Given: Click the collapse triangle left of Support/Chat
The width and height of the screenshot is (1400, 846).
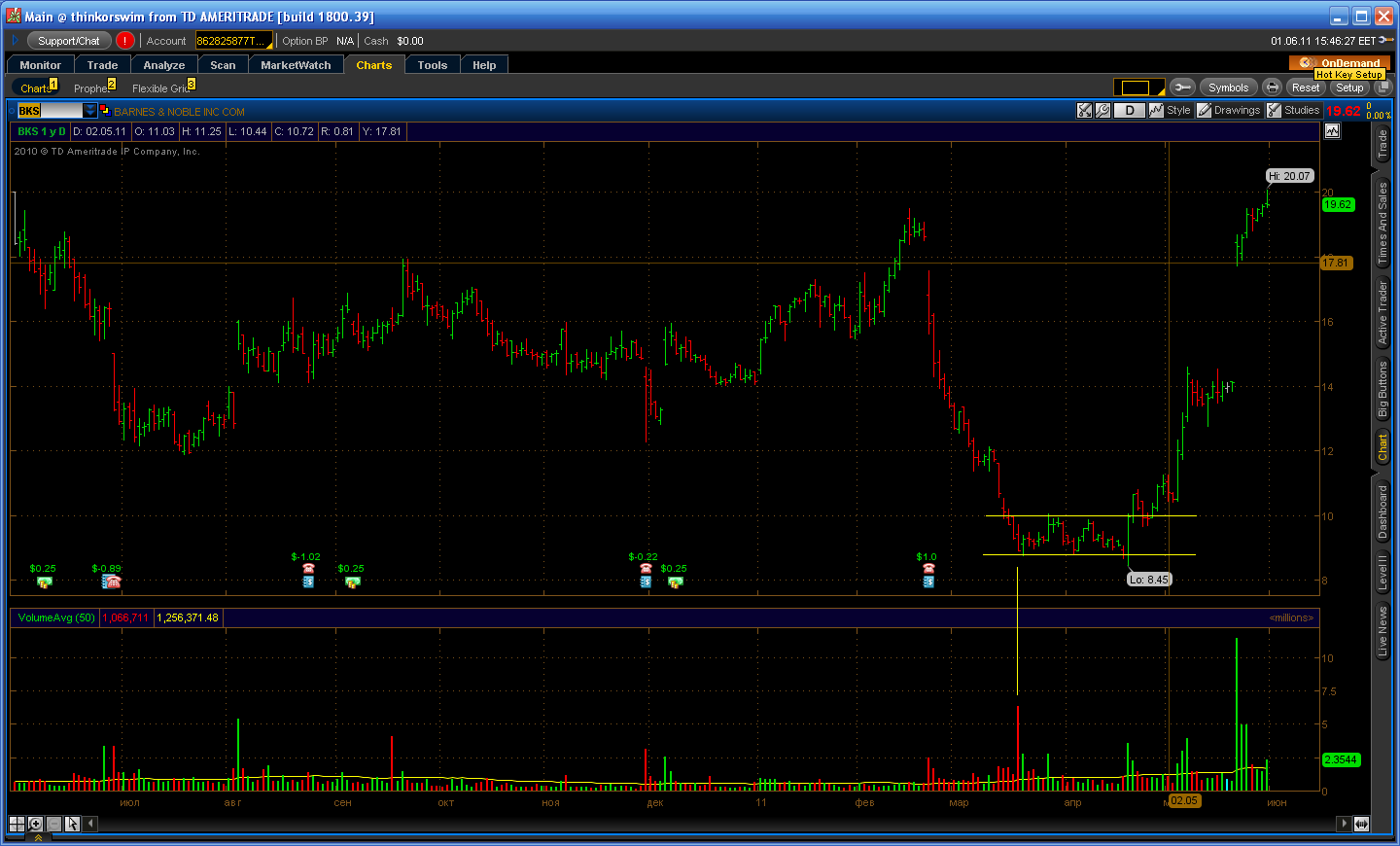Looking at the screenshot, I should (x=16, y=41).
